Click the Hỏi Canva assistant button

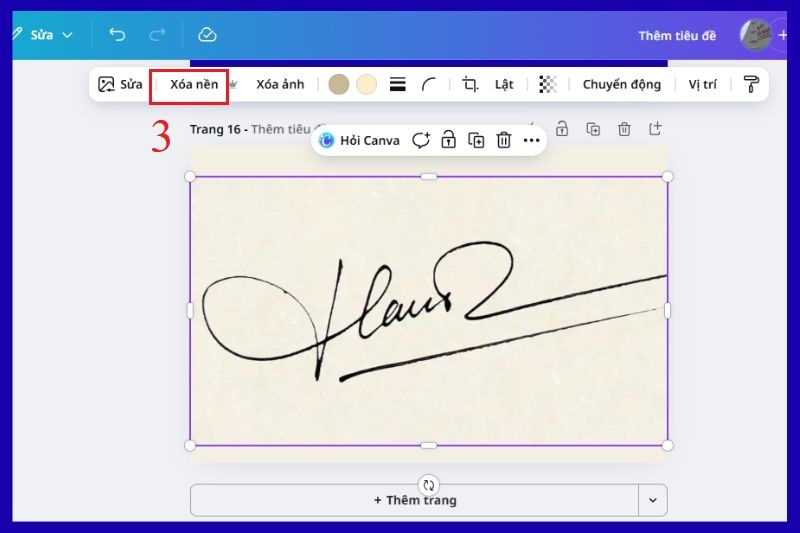tap(359, 140)
